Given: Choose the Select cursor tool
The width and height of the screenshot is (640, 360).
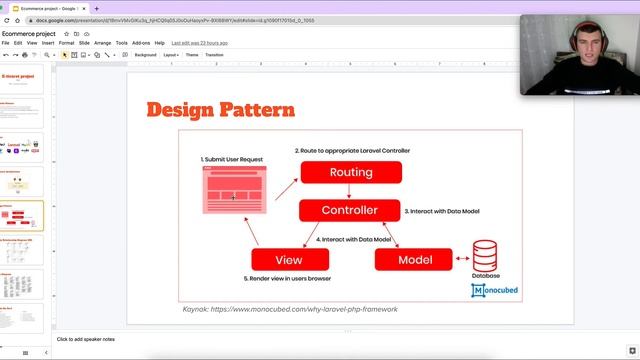Looking at the screenshot, I should point(64,55).
